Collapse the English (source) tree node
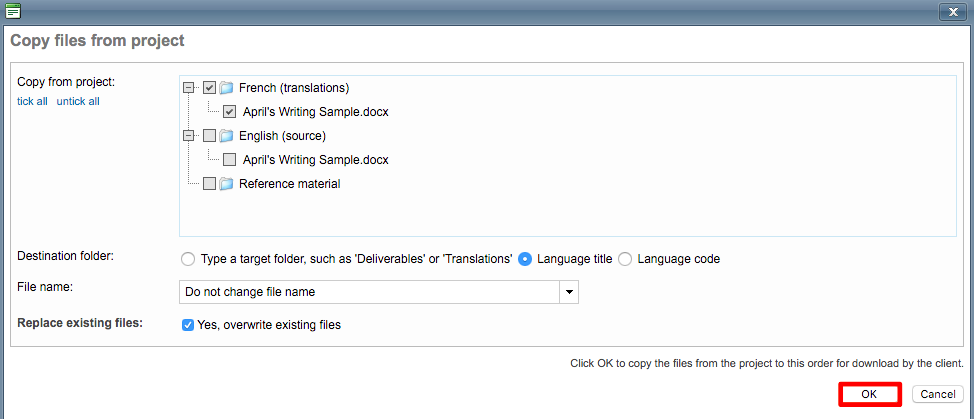 click(189, 136)
